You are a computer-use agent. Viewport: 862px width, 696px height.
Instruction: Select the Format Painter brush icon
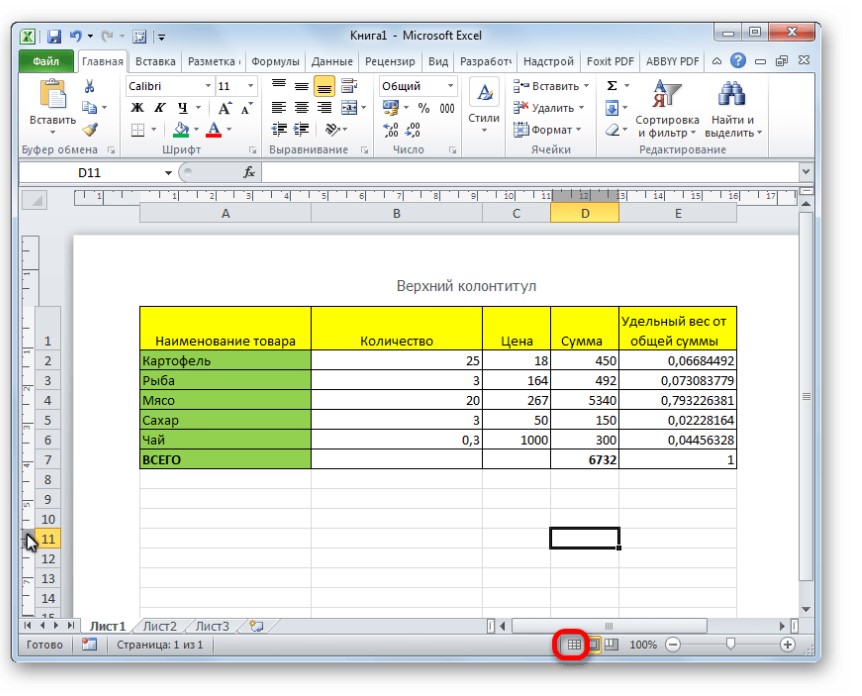tap(90, 130)
